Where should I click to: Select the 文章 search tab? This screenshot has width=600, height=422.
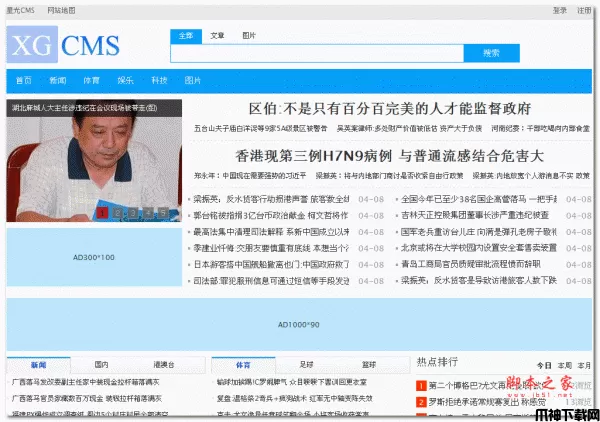tap(217, 35)
